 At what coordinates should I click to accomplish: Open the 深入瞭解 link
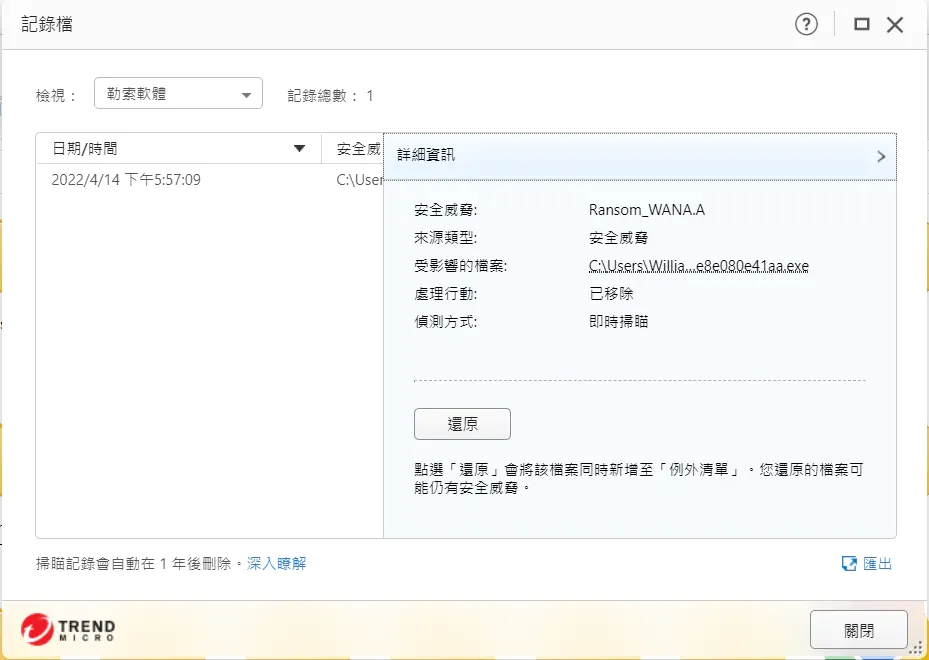tap(277, 563)
